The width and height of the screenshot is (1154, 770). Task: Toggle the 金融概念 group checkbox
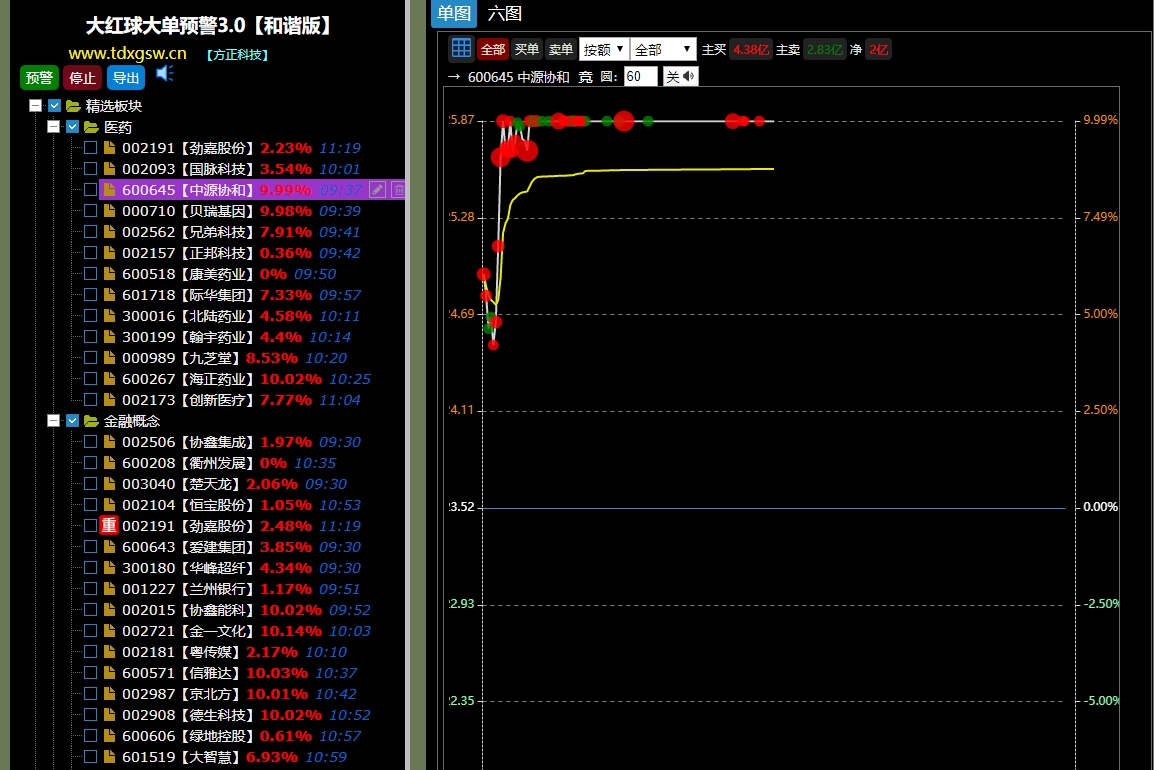pos(73,421)
